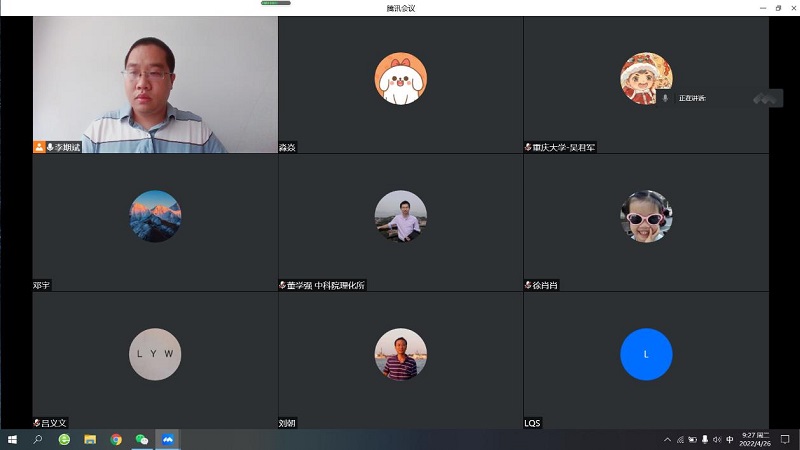Select the sunglasses child avatar of 徐肖肖
The width and height of the screenshot is (800, 450).
(x=646, y=216)
